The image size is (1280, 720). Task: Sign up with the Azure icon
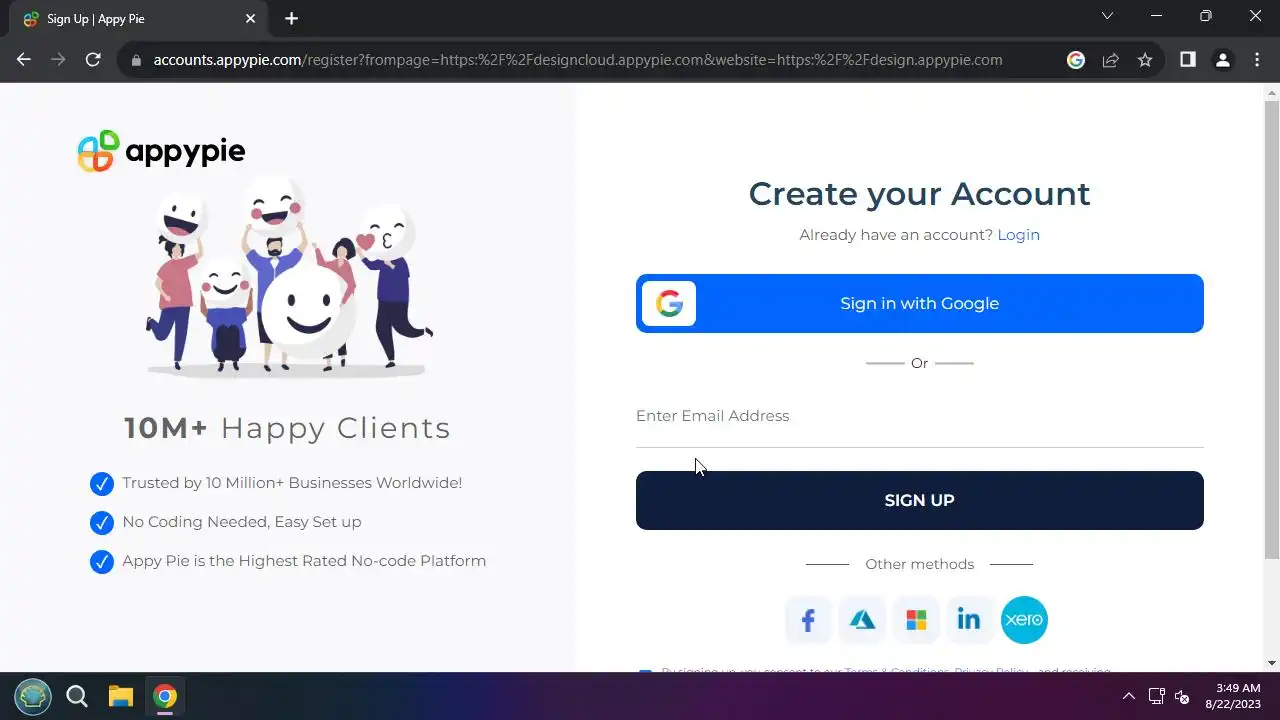(862, 620)
